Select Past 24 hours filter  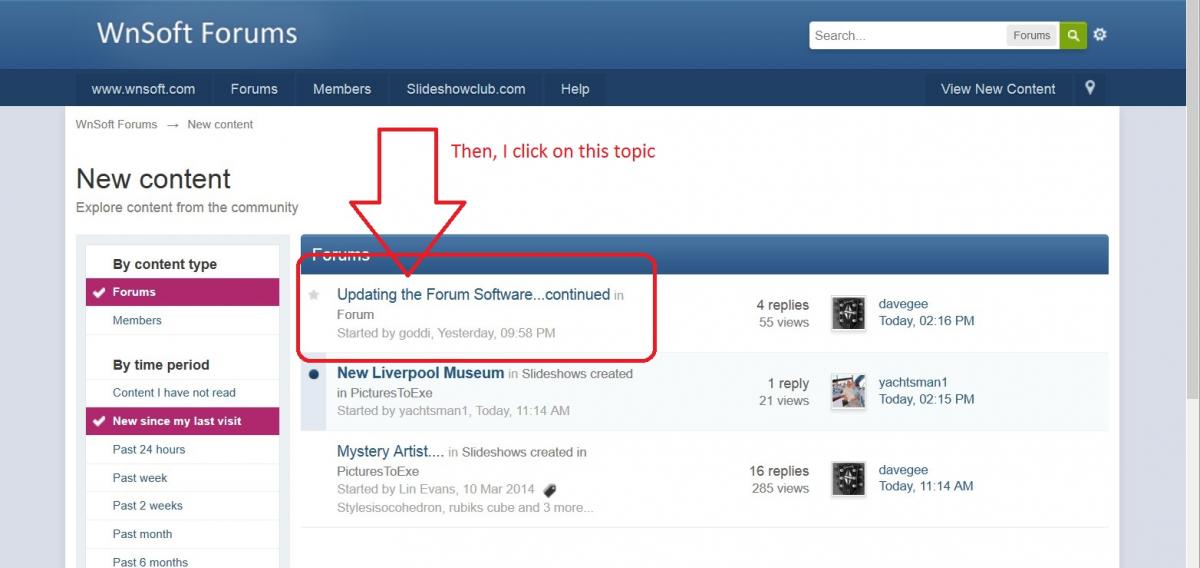coord(182,449)
